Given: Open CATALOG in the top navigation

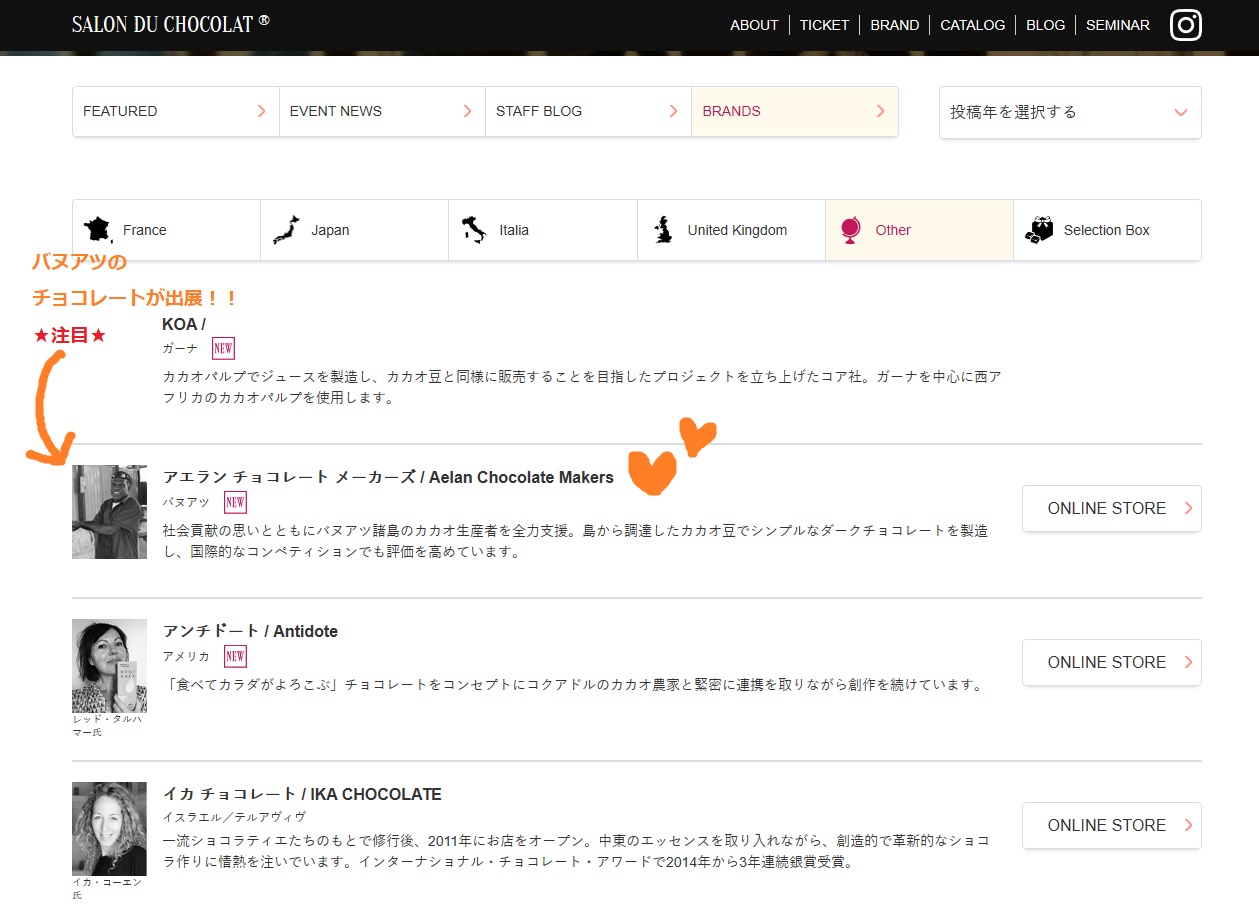Looking at the screenshot, I should pos(973,25).
